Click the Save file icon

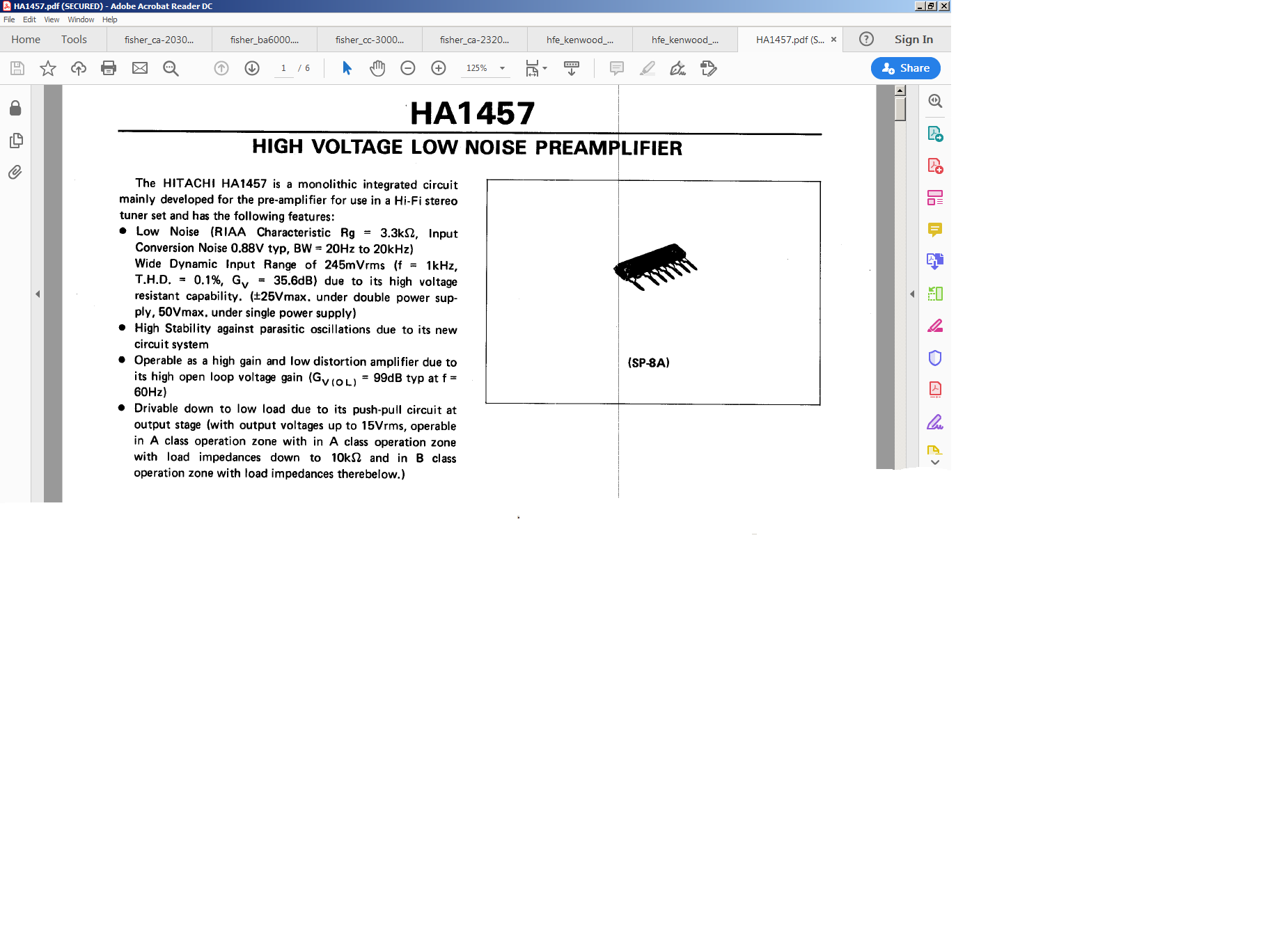(17, 68)
